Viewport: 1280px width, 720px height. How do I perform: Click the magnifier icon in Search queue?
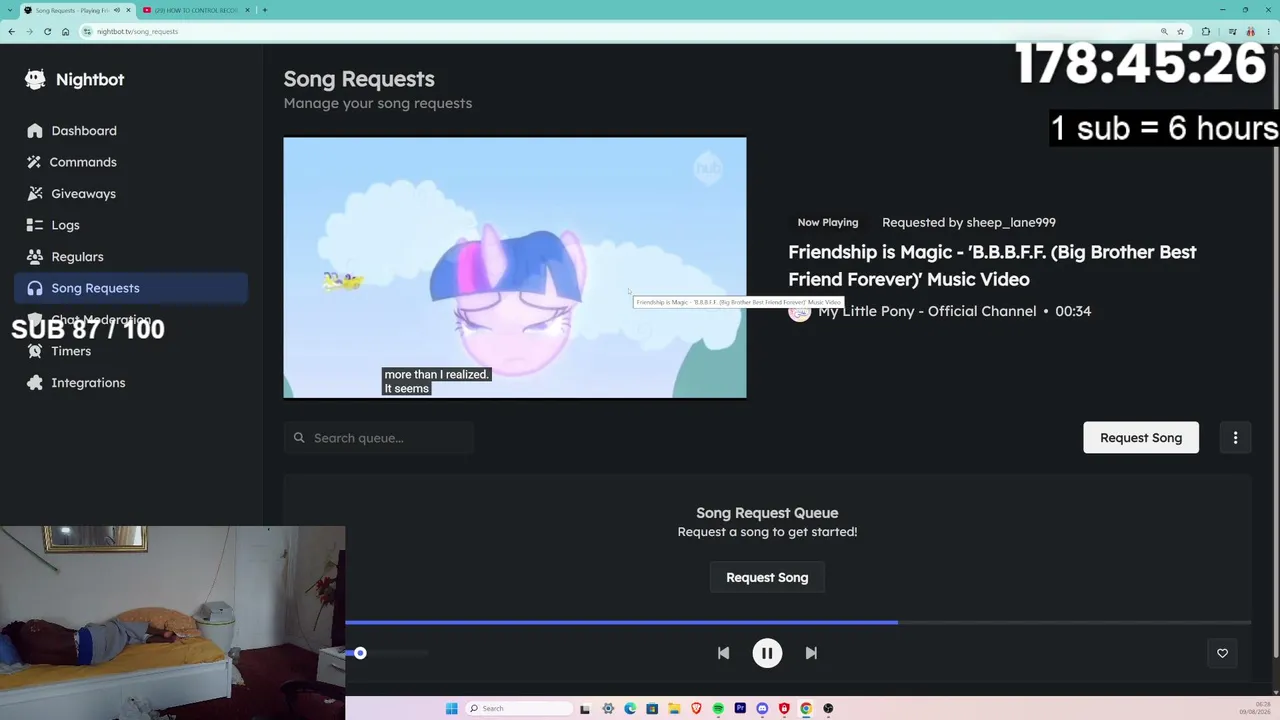[299, 438]
